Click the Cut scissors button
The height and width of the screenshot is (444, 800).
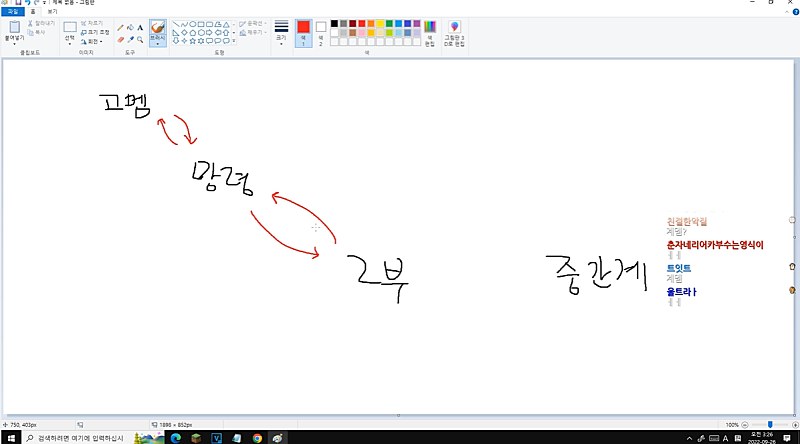point(41,23)
